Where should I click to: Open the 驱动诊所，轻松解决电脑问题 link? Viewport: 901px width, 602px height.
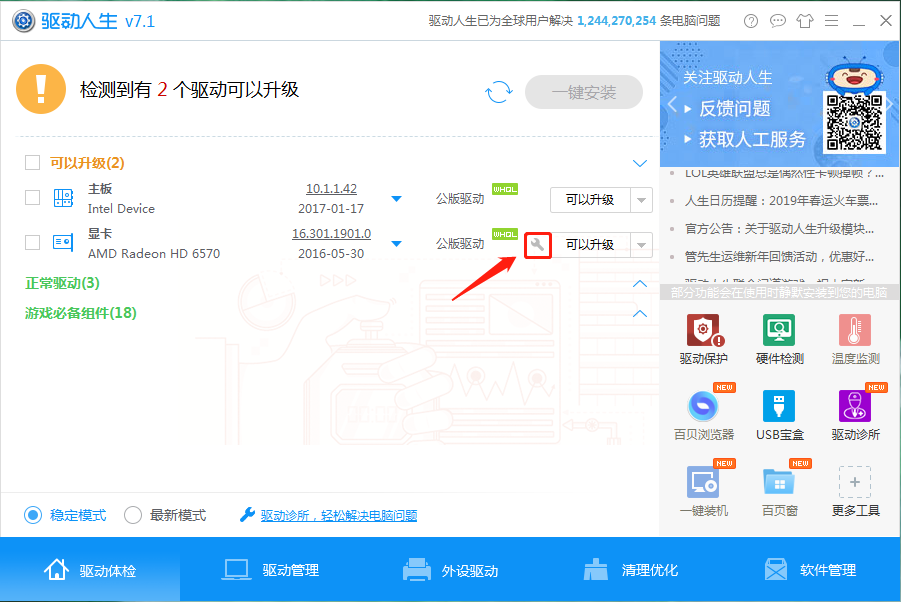click(x=339, y=515)
